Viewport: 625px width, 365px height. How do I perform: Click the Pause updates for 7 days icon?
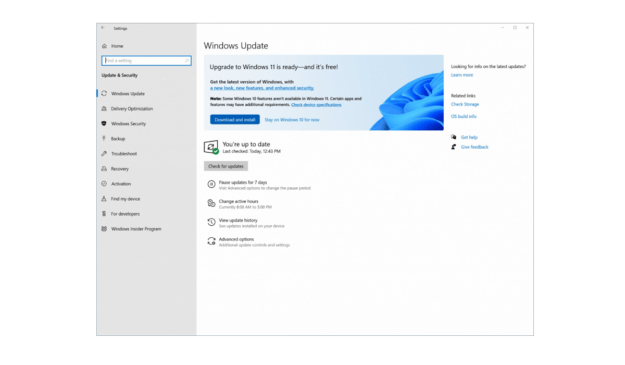click(211, 184)
